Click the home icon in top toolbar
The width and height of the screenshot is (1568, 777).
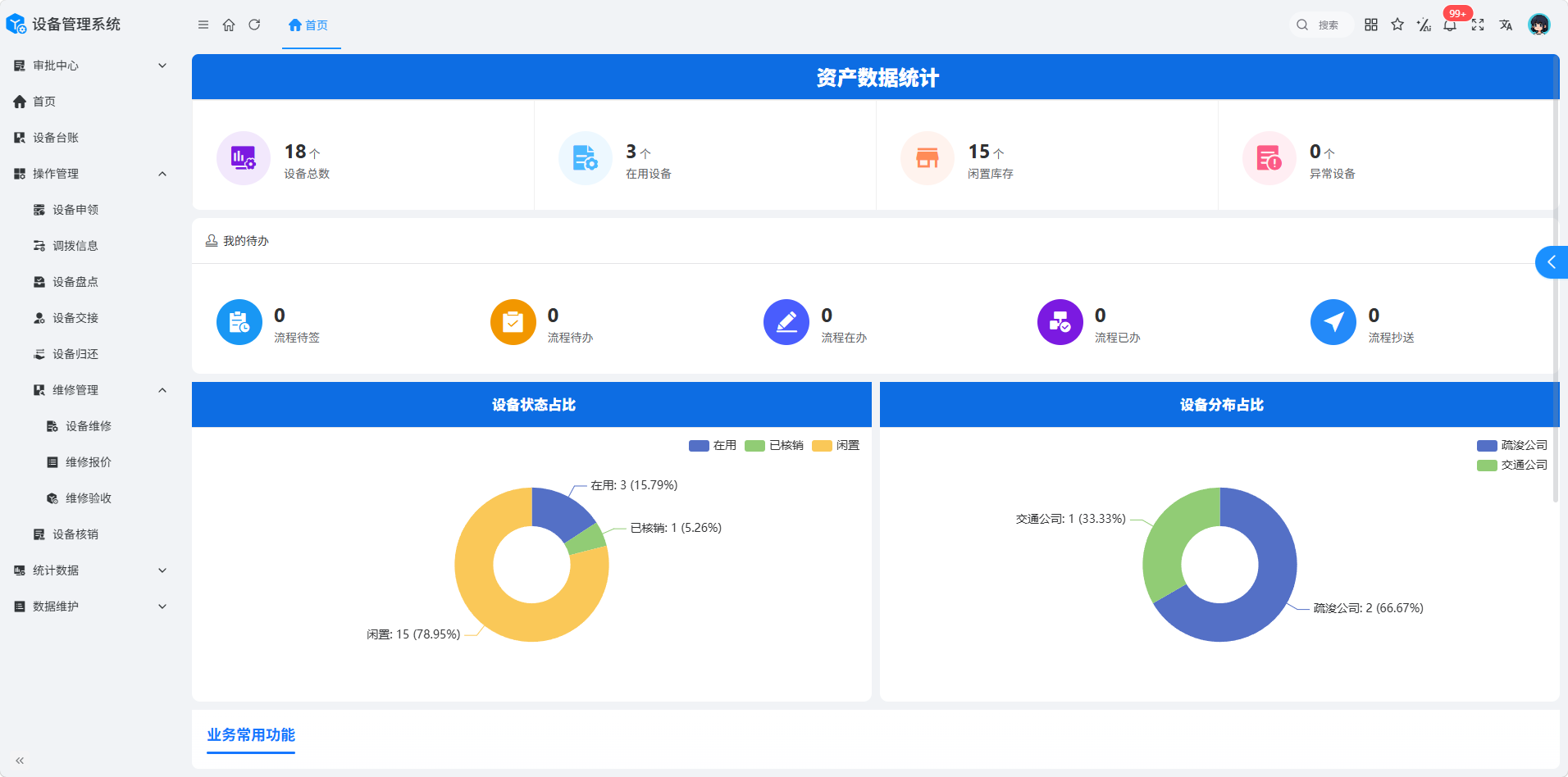[x=229, y=25]
